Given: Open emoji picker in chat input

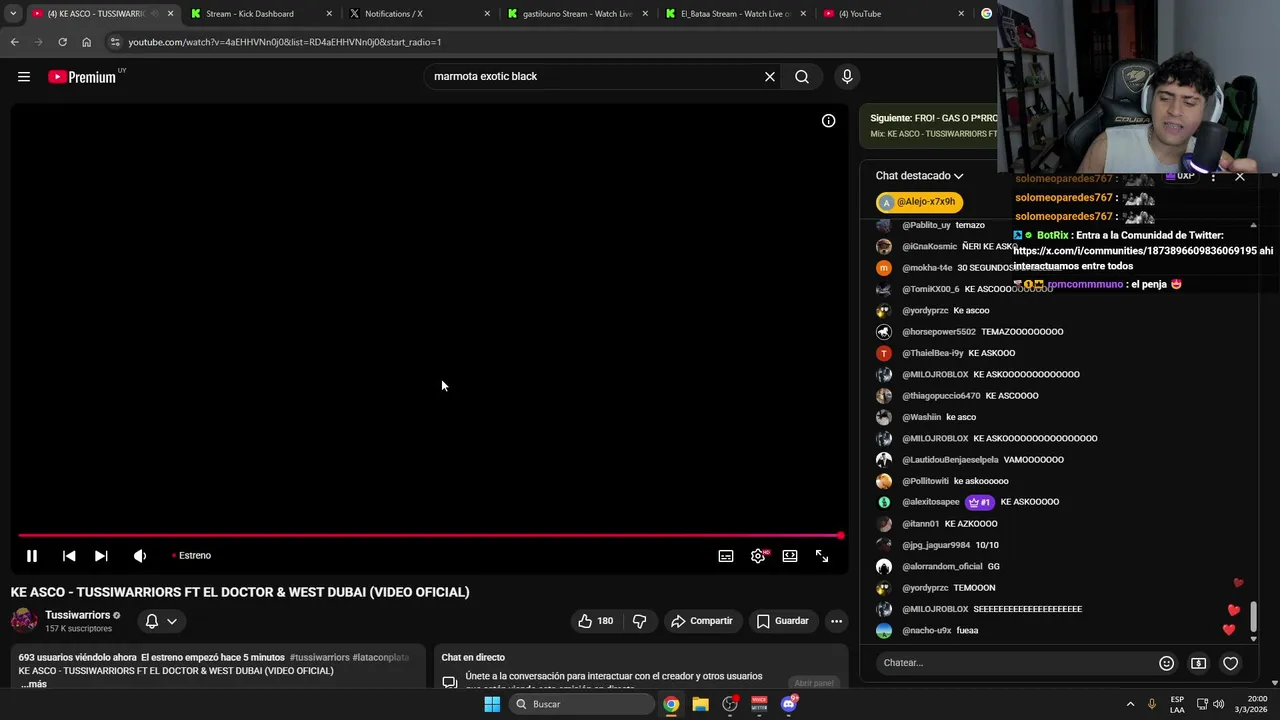Looking at the screenshot, I should pos(1166,663).
